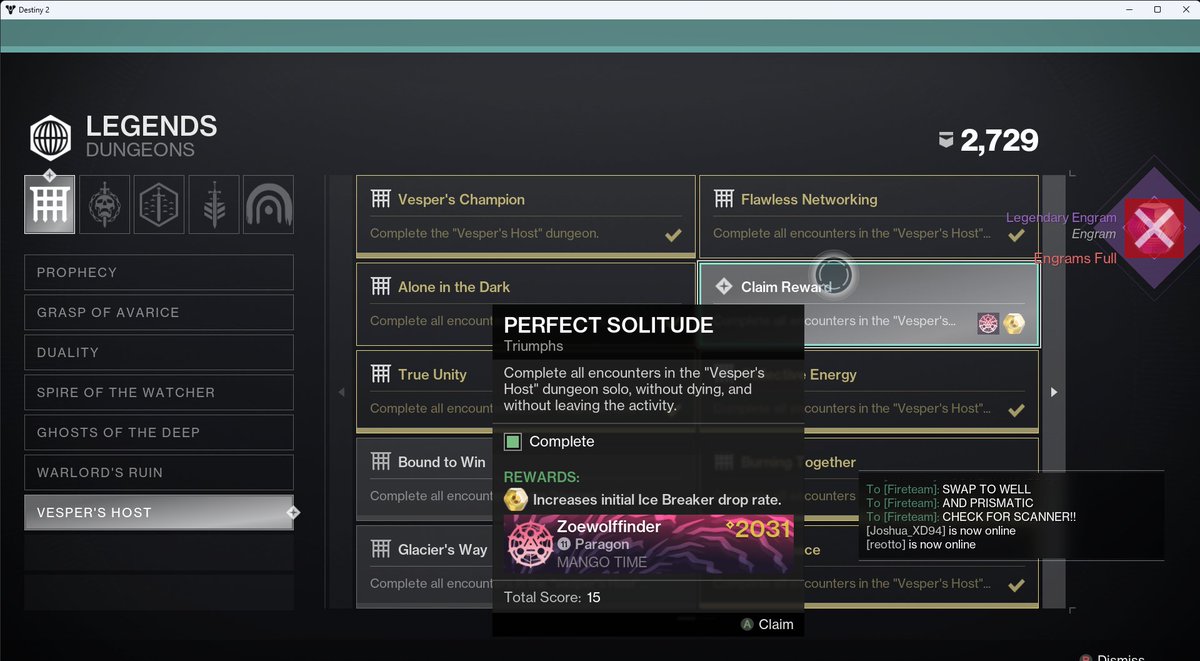
Task: Click the Complete green checkbox in tooltip
Action: pos(513,441)
